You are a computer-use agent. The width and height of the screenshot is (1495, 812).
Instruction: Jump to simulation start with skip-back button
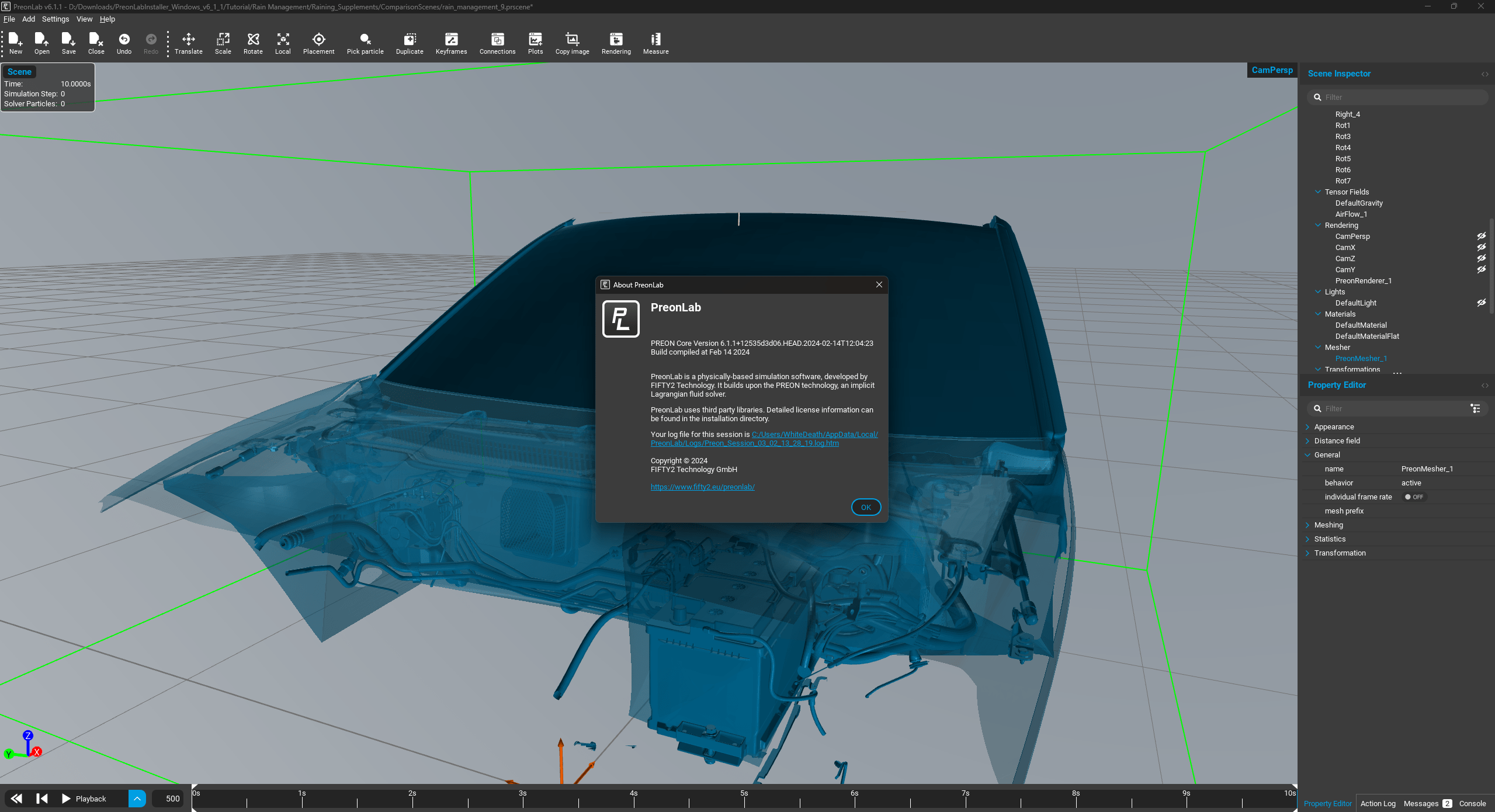pos(41,798)
